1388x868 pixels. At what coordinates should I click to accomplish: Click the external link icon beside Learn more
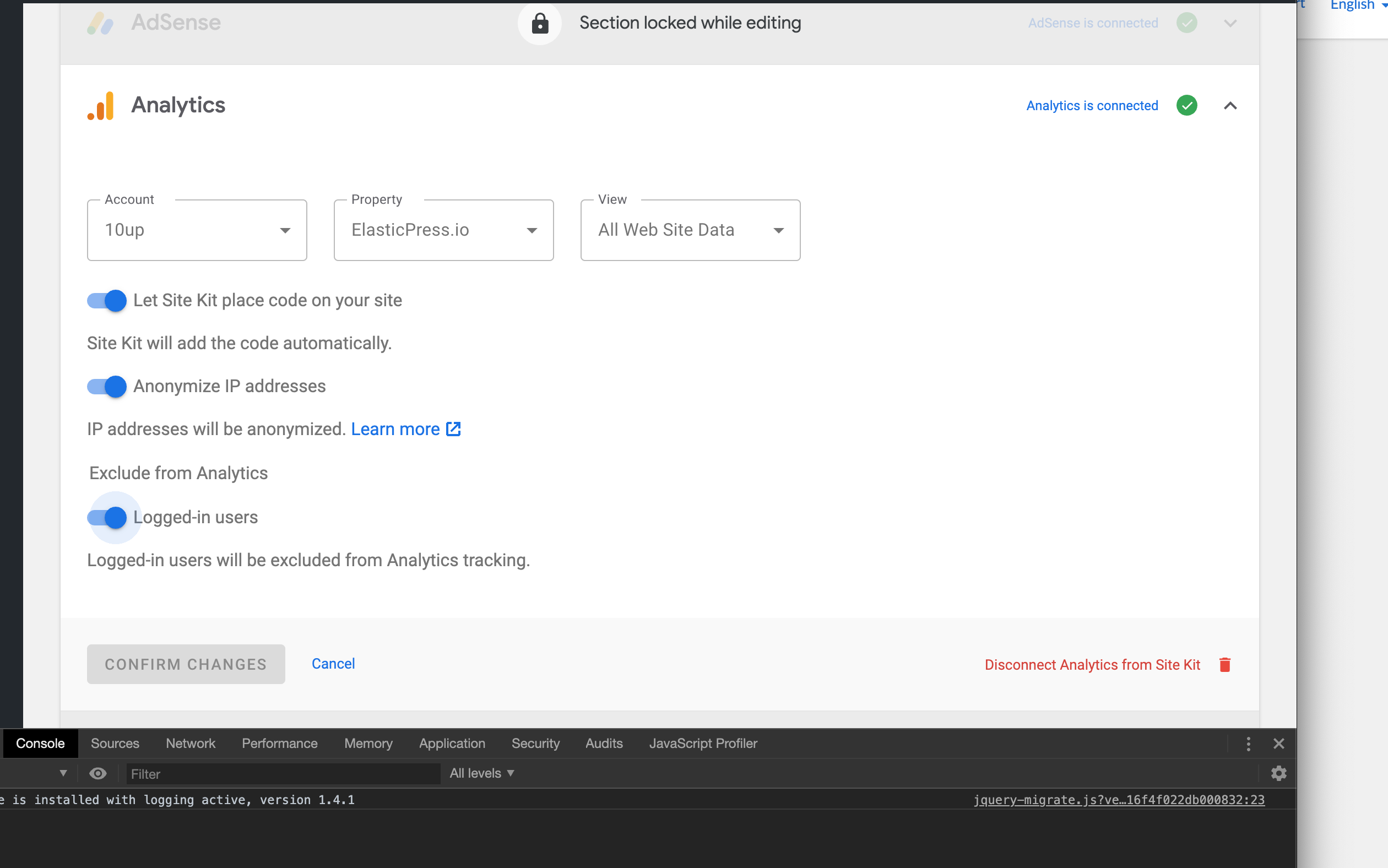point(453,429)
